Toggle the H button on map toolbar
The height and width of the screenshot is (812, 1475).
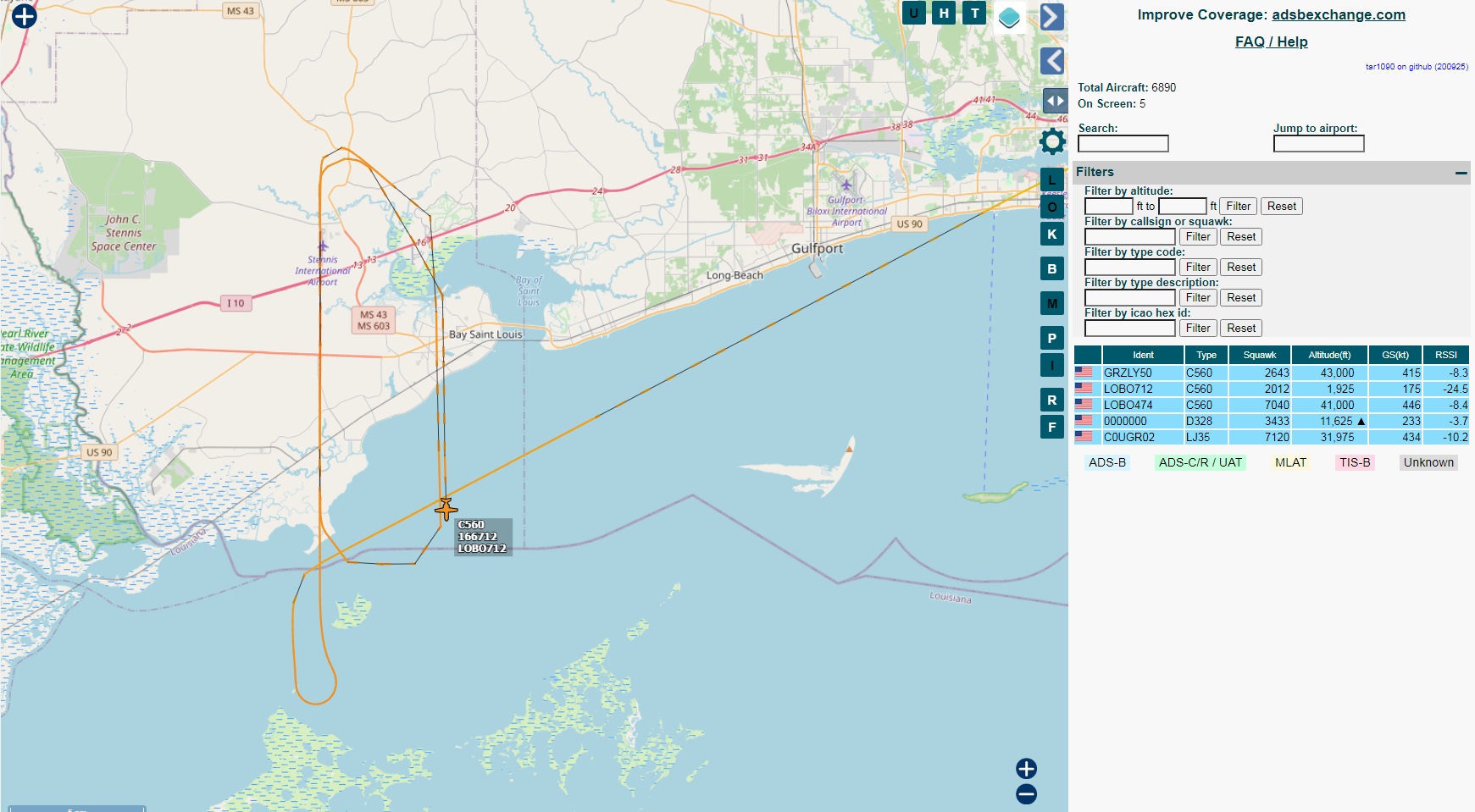point(944,13)
